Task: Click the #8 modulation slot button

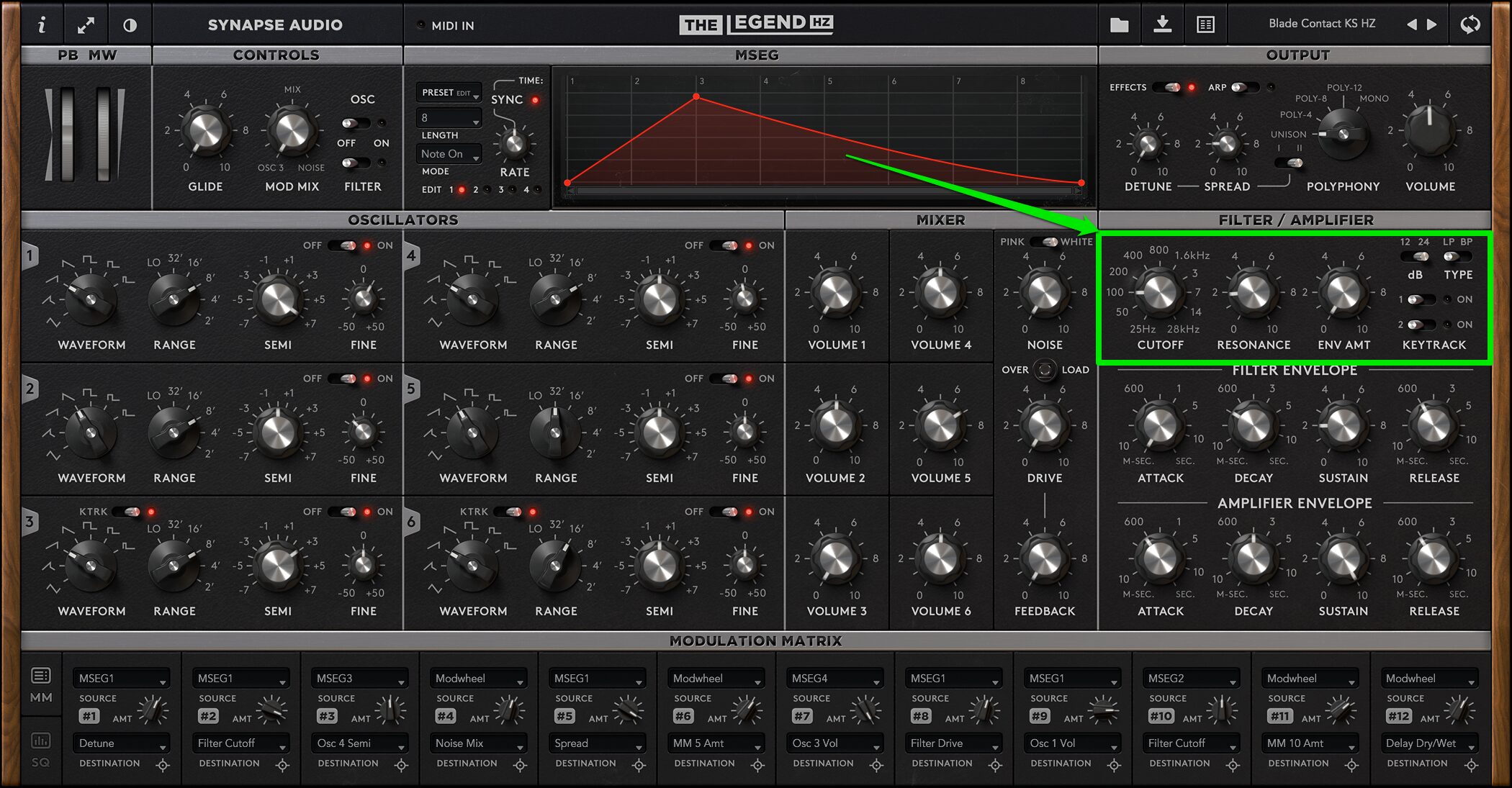Action: tap(921, 716)
